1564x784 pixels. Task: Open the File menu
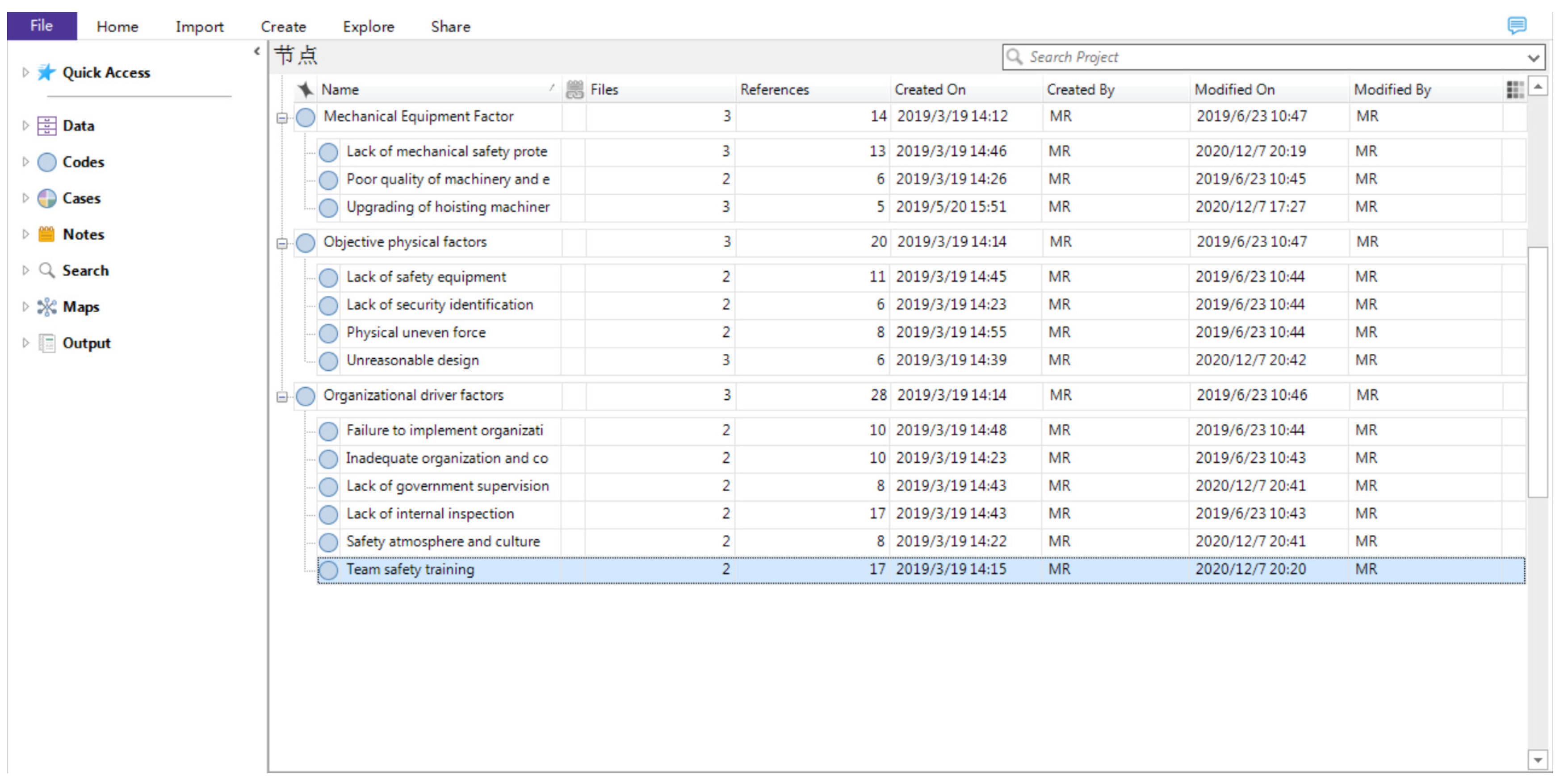point(41,26)
